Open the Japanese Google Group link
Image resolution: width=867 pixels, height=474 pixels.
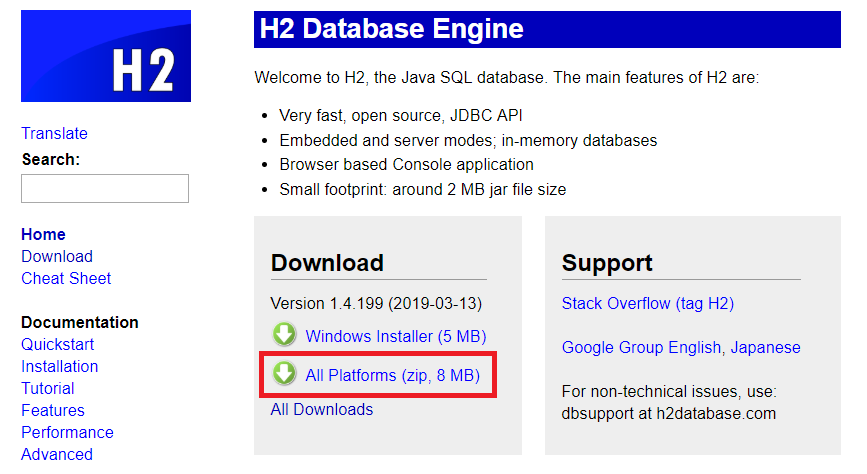[x=765, y=347]
